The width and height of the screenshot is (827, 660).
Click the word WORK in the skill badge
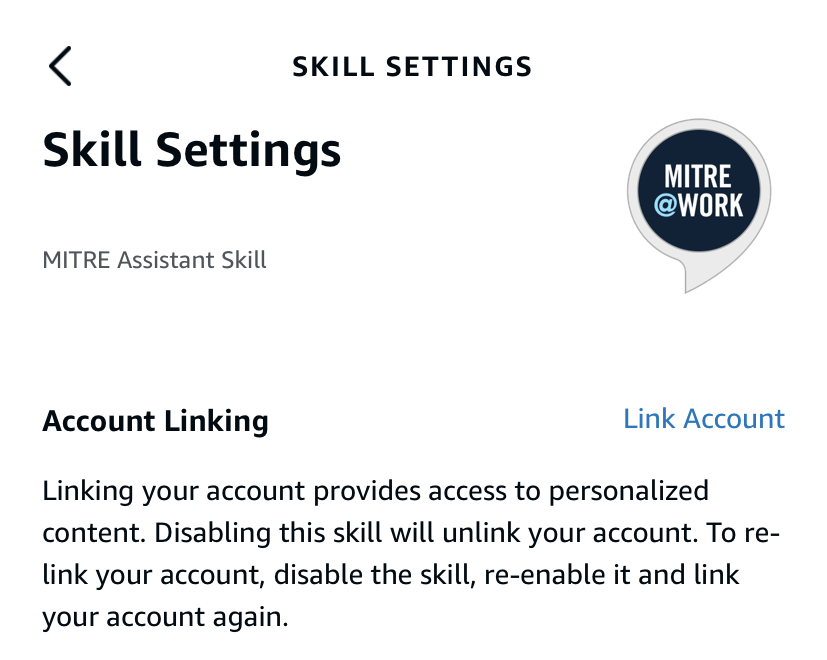click(x=711, y=206)
